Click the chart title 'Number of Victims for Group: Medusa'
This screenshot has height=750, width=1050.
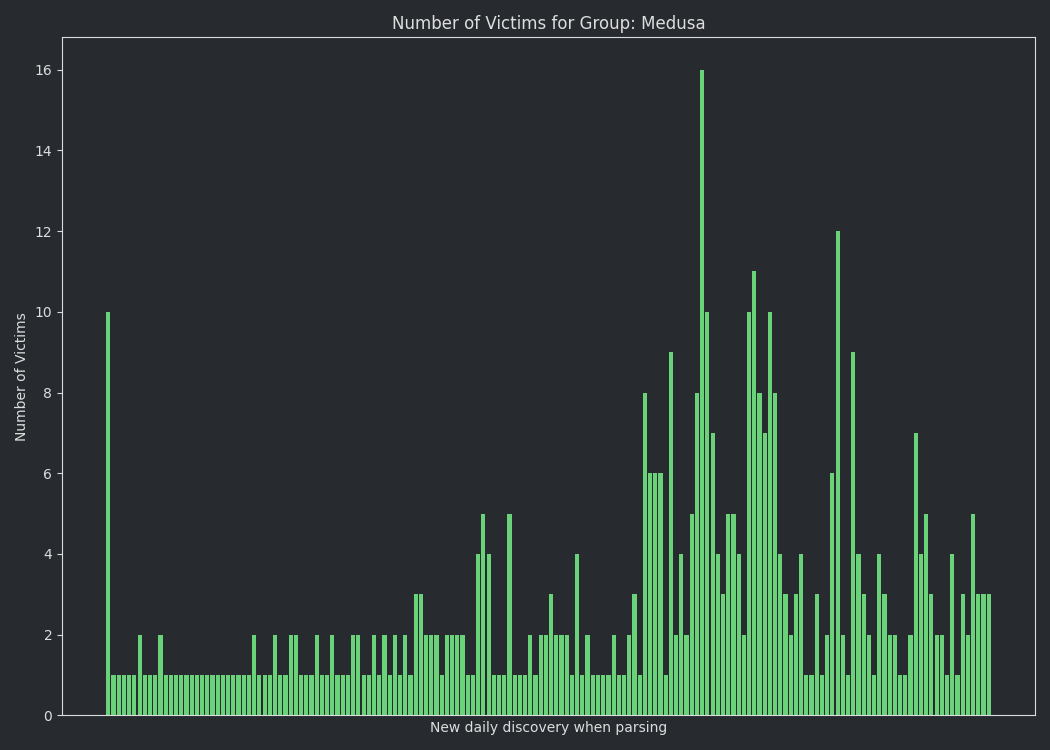coord(548,23)
